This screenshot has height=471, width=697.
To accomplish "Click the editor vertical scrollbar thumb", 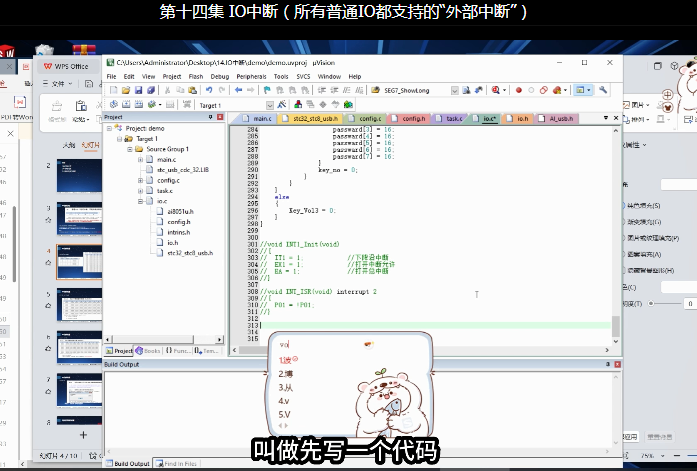I will (x=616, y=326).
